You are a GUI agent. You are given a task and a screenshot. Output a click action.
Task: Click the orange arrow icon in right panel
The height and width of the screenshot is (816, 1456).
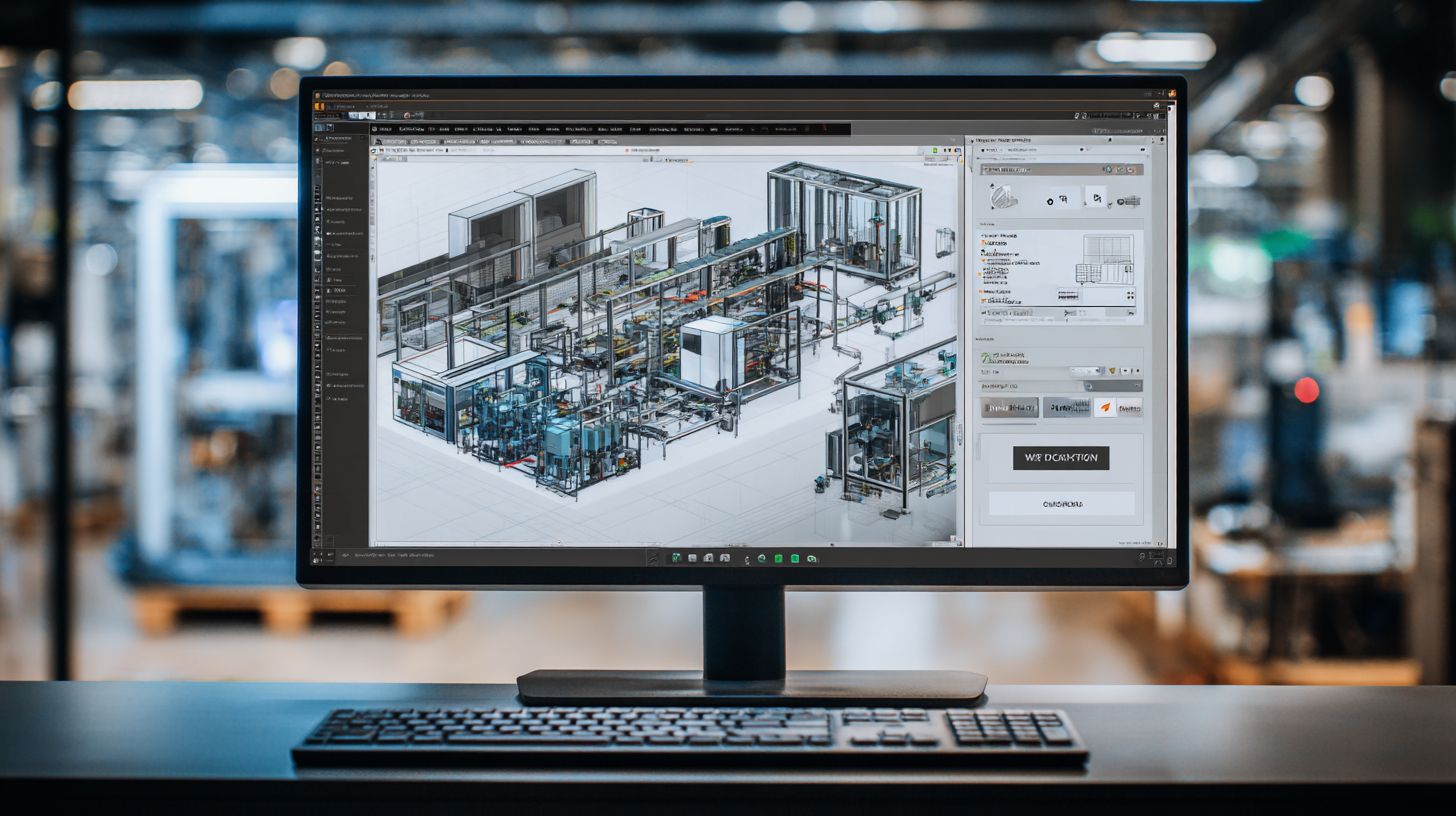click(x=1104, y=407)
